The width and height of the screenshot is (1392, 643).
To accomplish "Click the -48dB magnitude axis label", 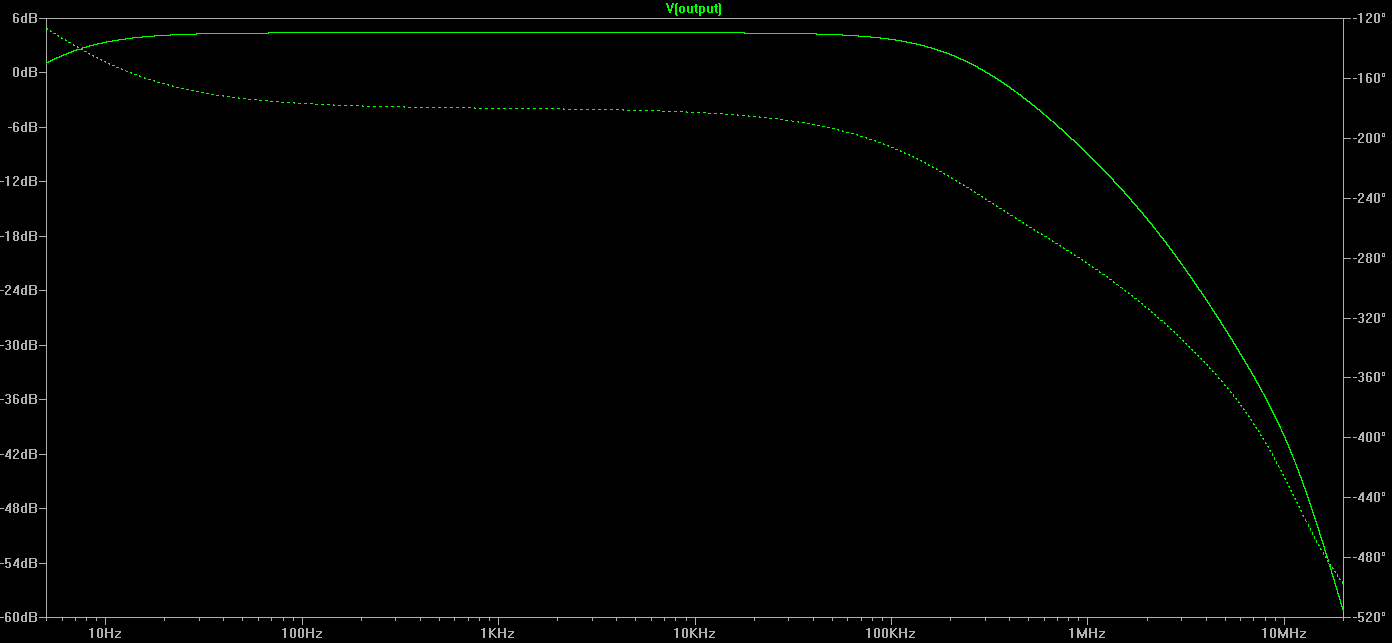I will (x=21, y=509).
